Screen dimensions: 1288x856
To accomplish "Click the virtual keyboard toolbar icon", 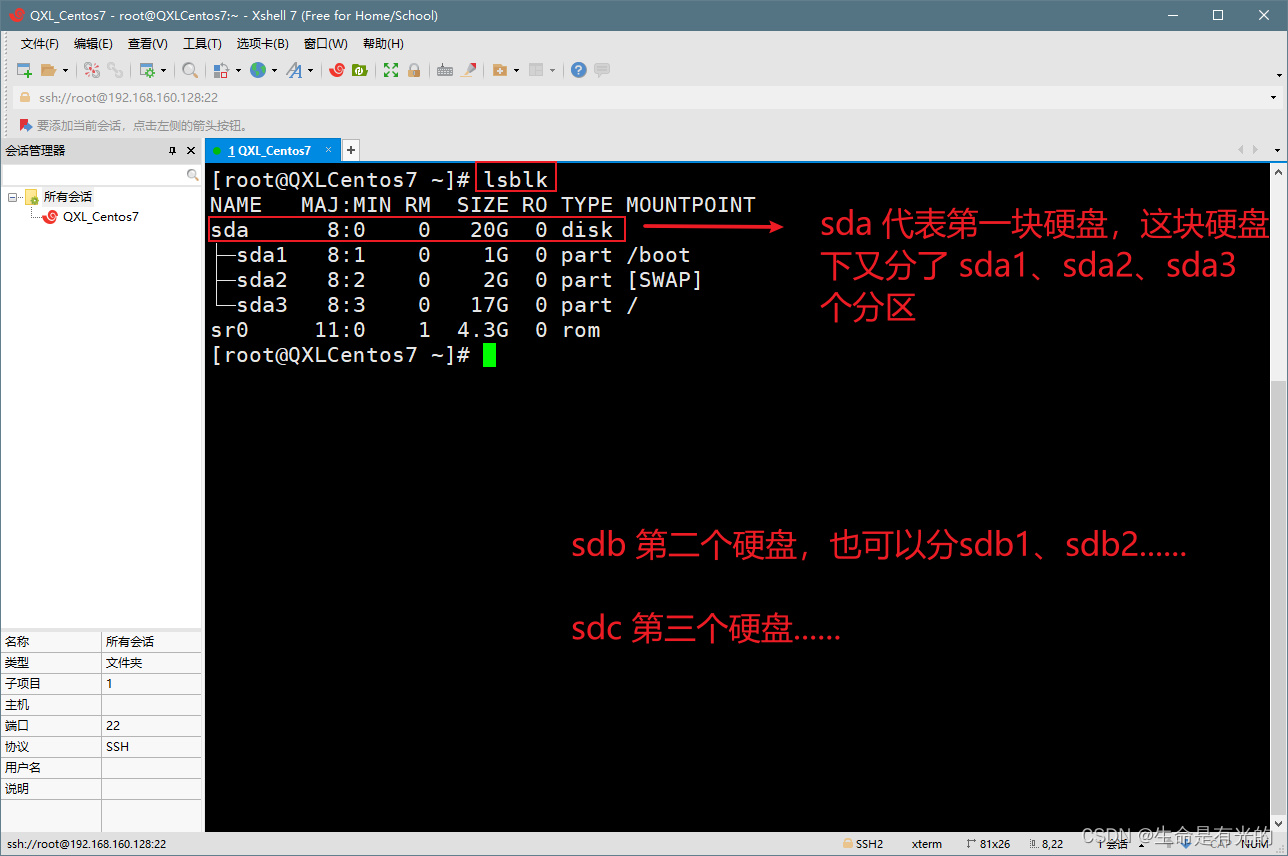I will (445, 70).
